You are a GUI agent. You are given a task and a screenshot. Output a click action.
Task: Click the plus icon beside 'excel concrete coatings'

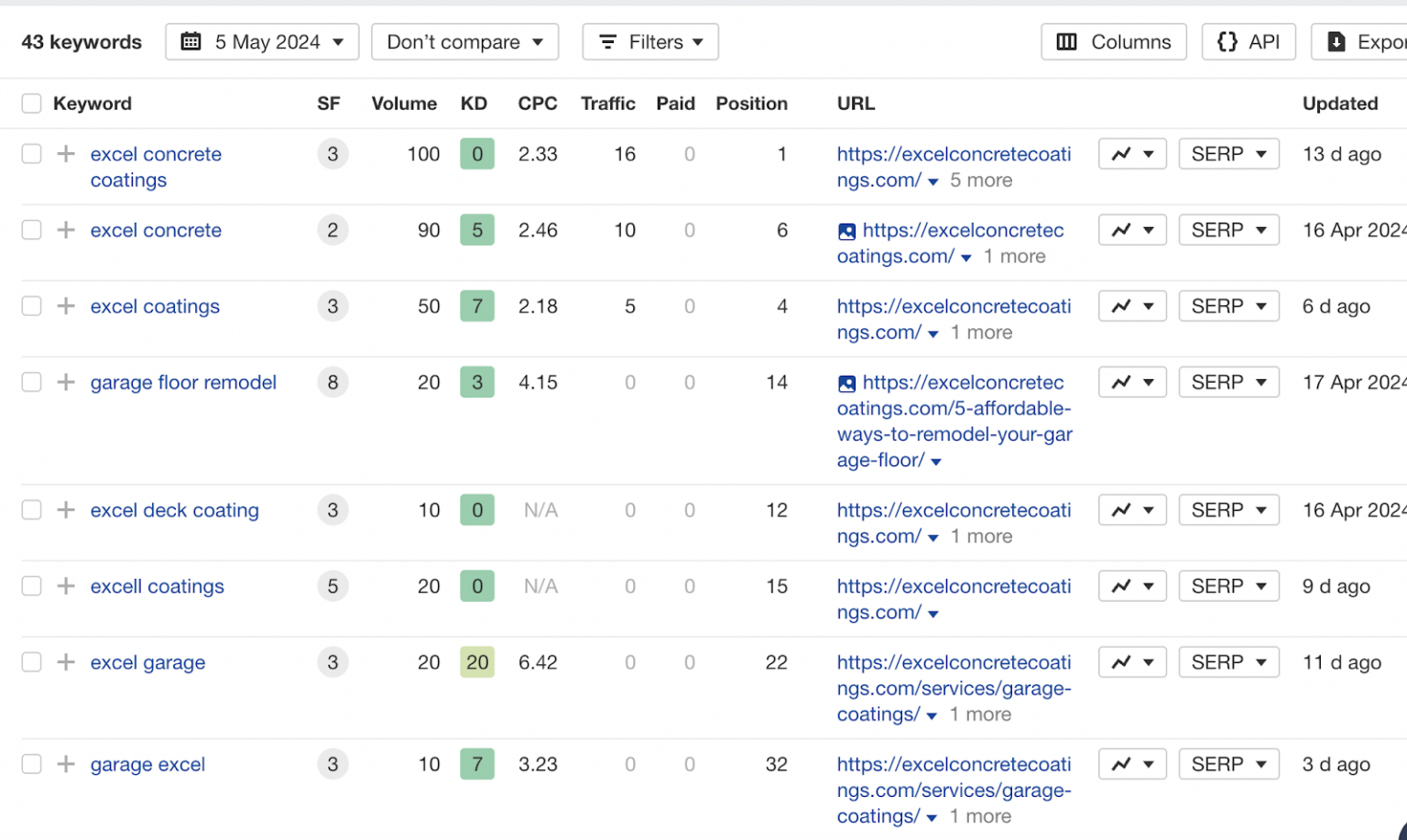pos(66,154)
